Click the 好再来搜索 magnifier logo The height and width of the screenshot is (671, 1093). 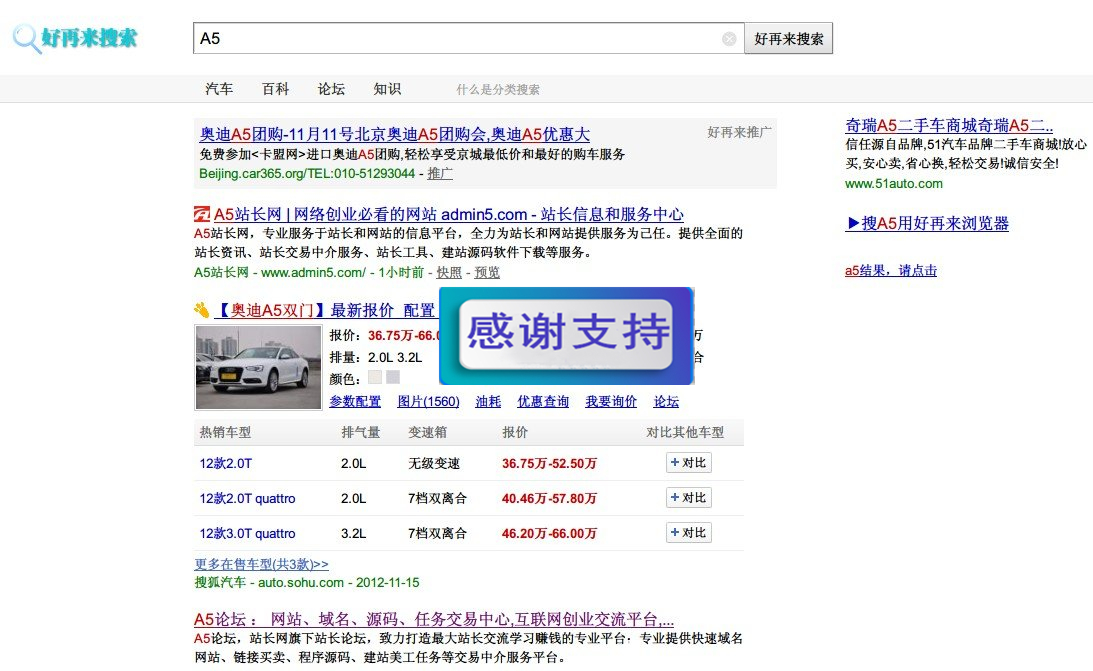(75, 38)
